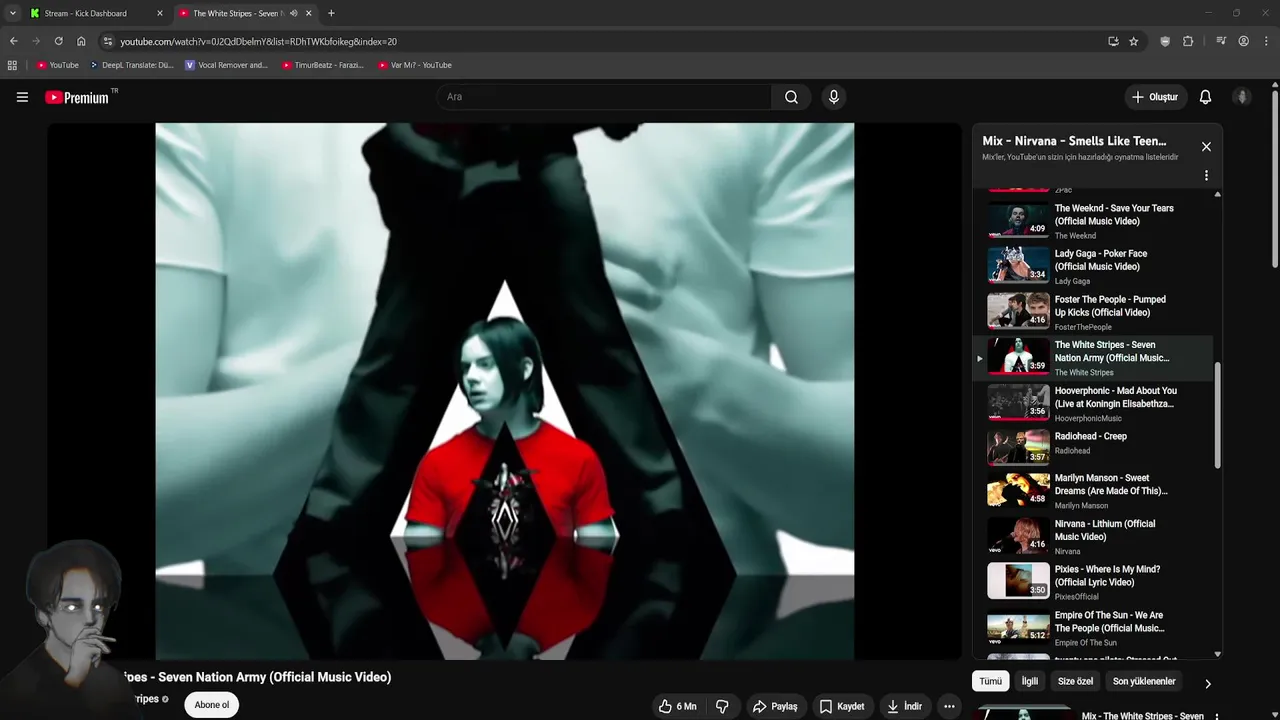Open TimurBeatz bookmark
The image size is (1280, 720).
click(322, 65)
